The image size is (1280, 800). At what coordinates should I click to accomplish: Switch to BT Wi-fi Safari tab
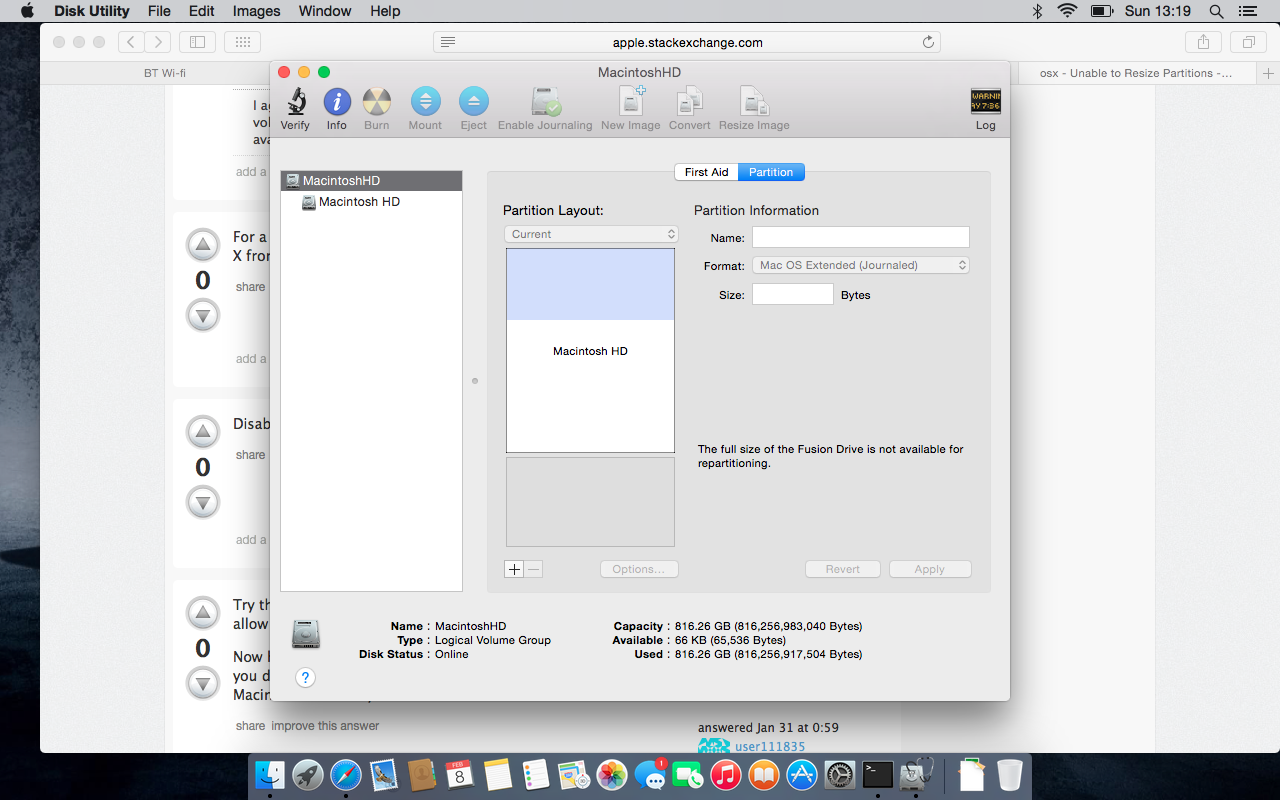coord(165,73)
